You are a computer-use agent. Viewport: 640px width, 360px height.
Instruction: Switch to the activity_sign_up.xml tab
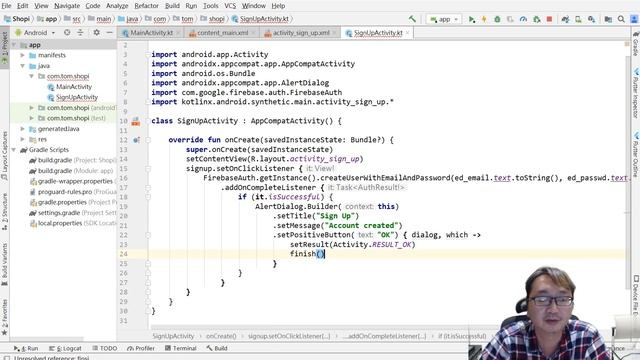pyautogui.click(x=301, y=33)
